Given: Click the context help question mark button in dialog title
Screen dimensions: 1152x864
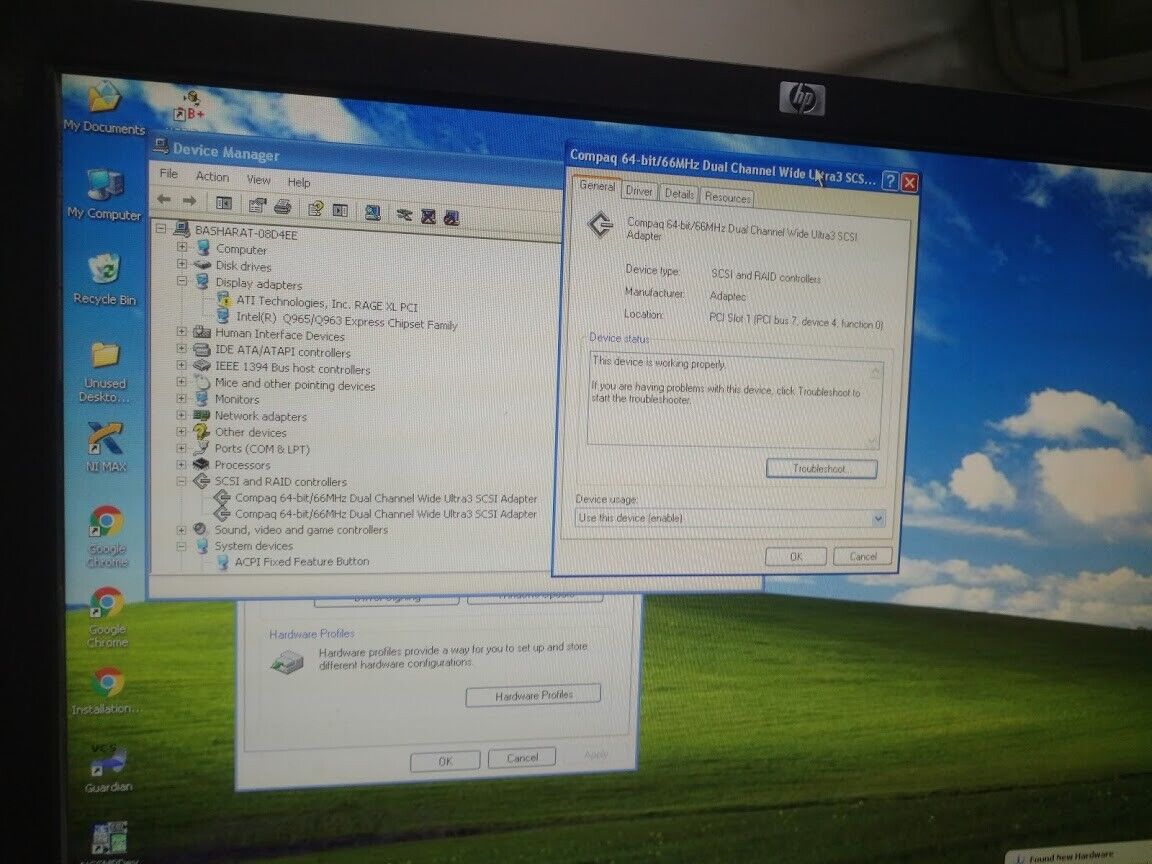Looking at the screenshot, I should pos(890,181).
